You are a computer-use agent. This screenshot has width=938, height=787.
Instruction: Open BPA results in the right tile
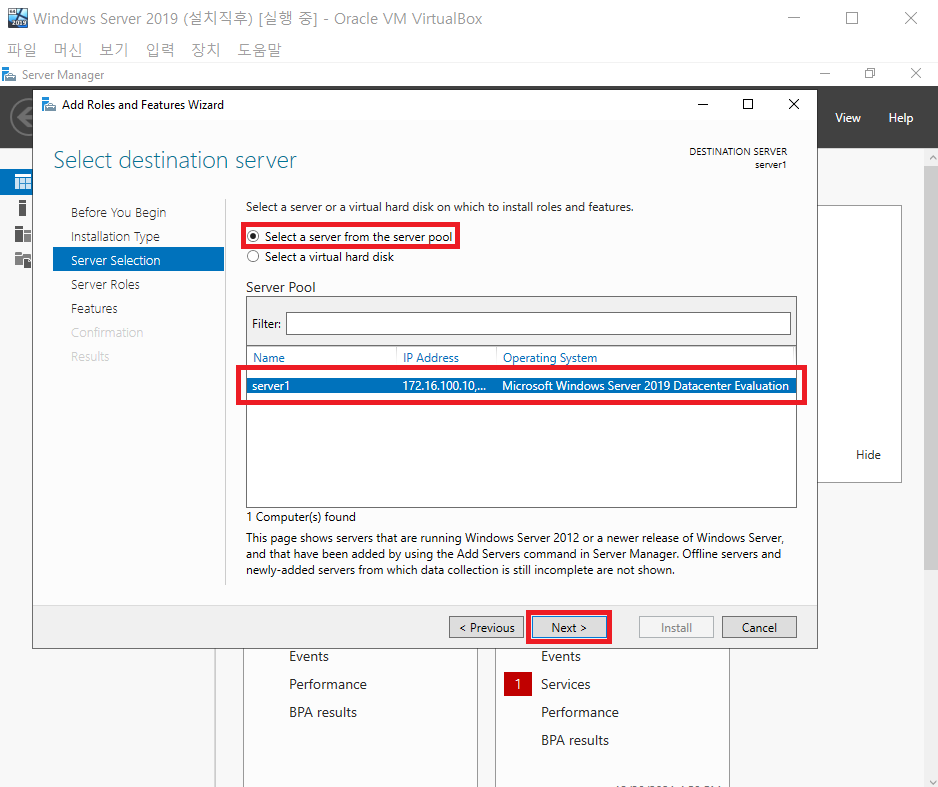[574, 740]
